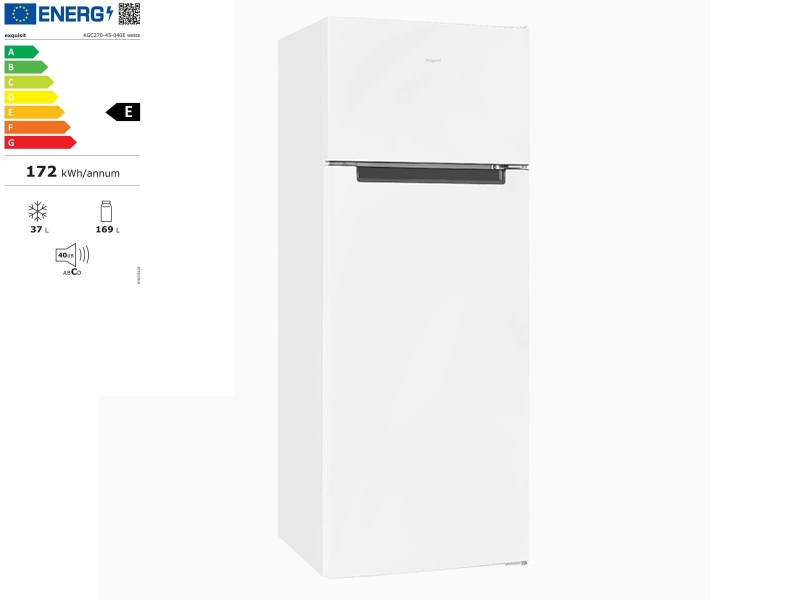This screenshot has height=600, width=800.
Task: Click the dark refrigerator door handle
Action: pyautogui.click(x=431, y=174)
